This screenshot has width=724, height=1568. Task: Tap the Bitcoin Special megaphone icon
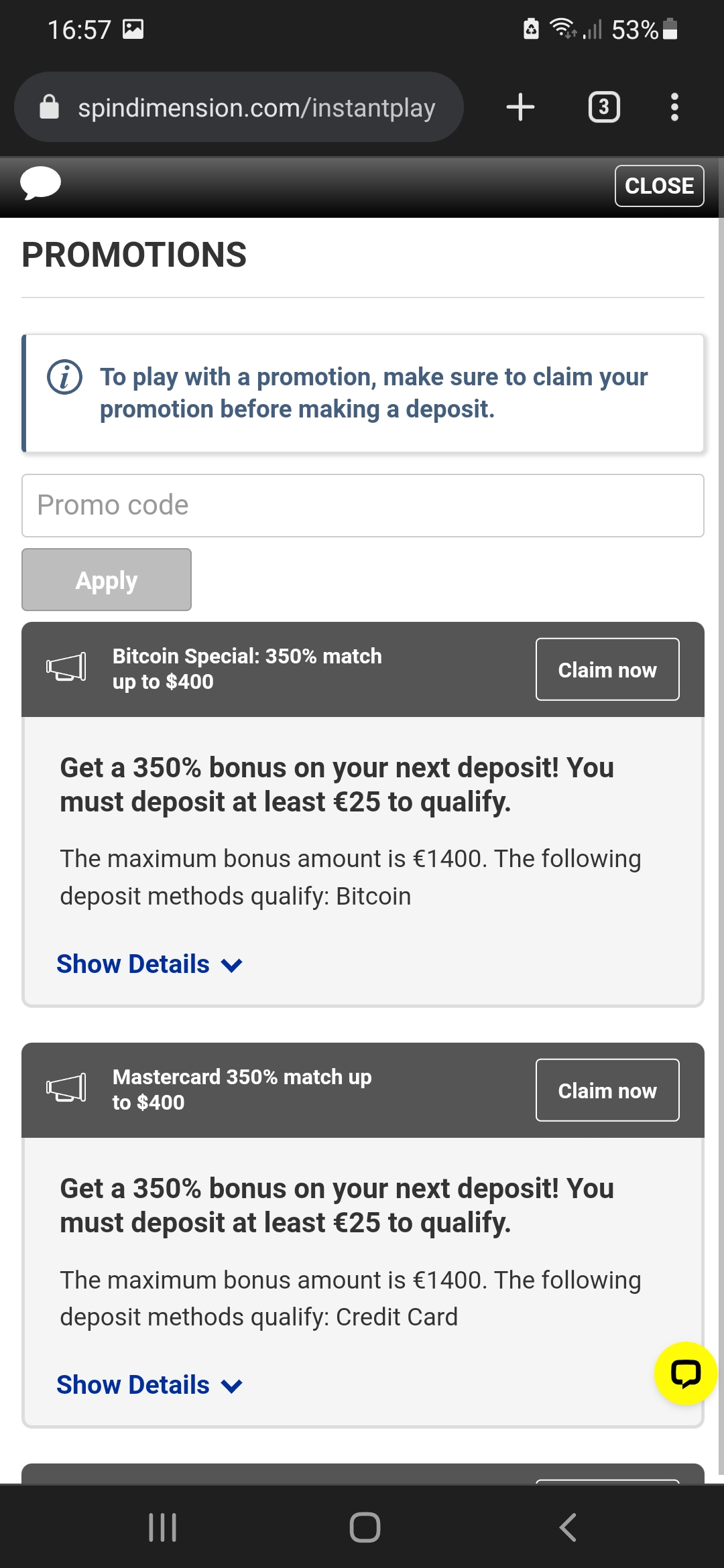coord(66,667)
